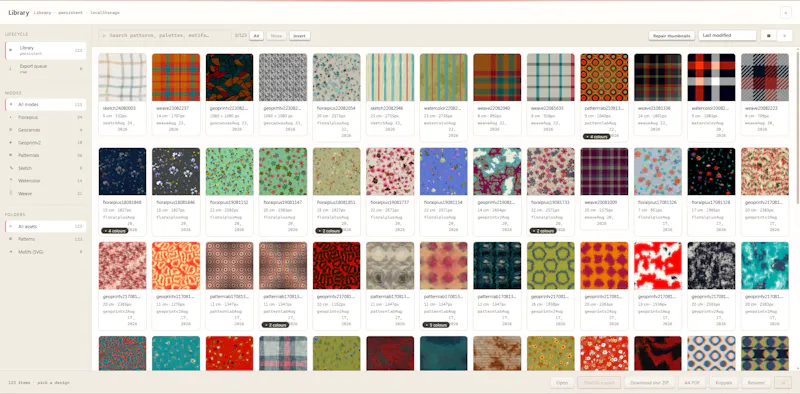Click the Library icon in sidebar

[11, 50]
